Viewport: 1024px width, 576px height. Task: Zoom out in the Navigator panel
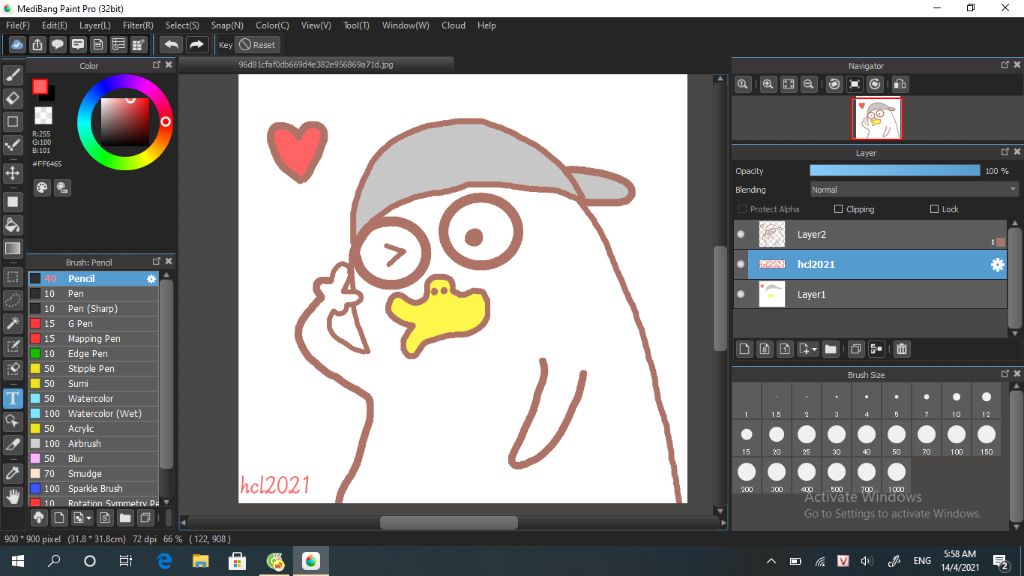click(x=808, y=84)
